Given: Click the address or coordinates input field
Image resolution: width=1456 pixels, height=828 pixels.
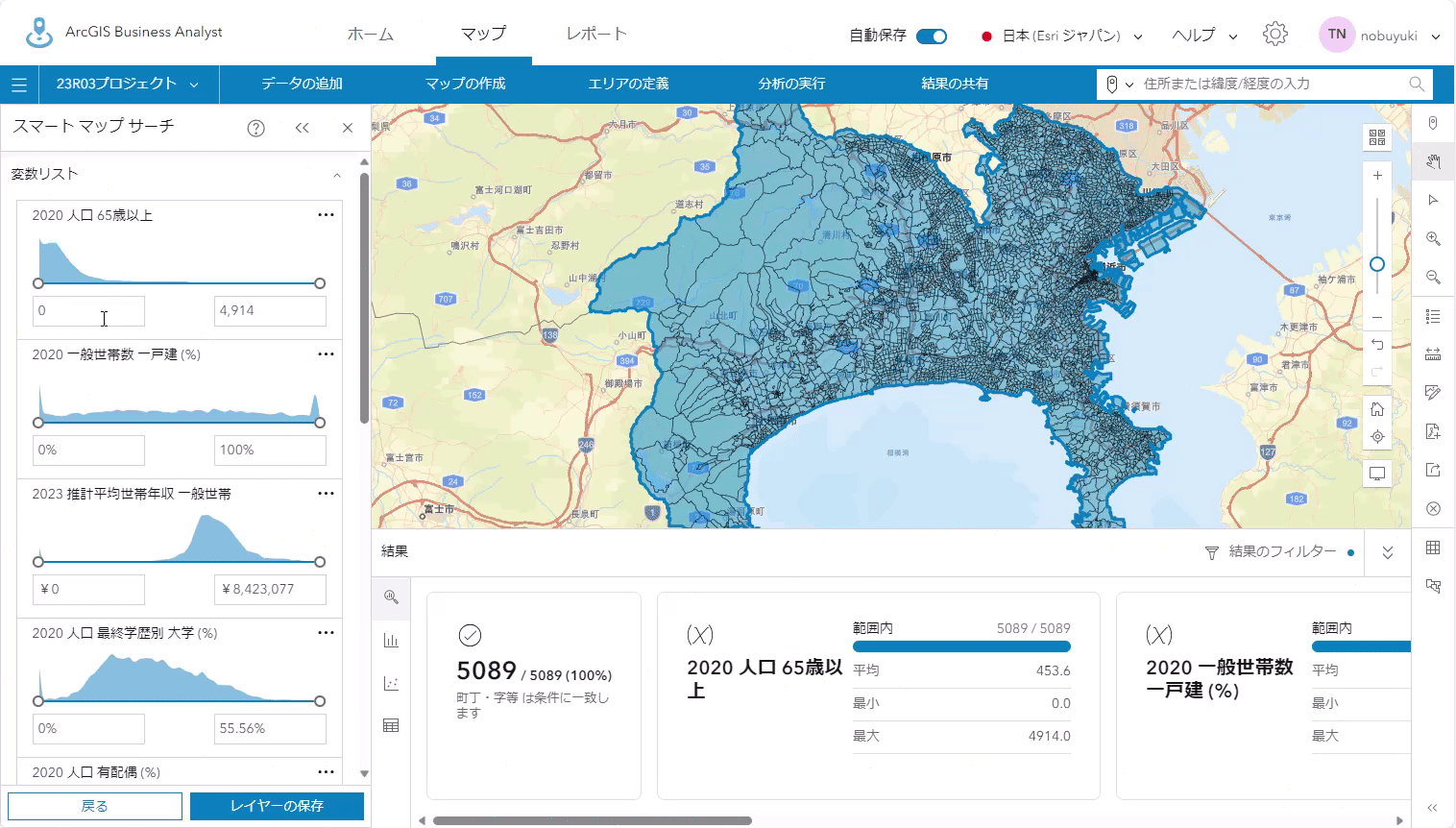Looking at the screenshot, I should click(x=1270, y=85).
